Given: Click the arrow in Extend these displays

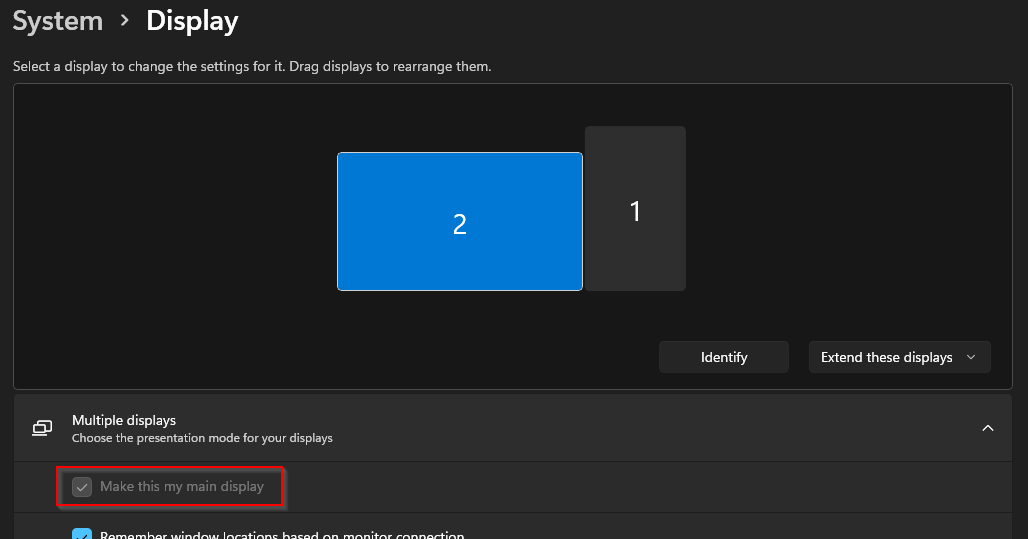Looking at the screenshot, I should pos(971,357).
